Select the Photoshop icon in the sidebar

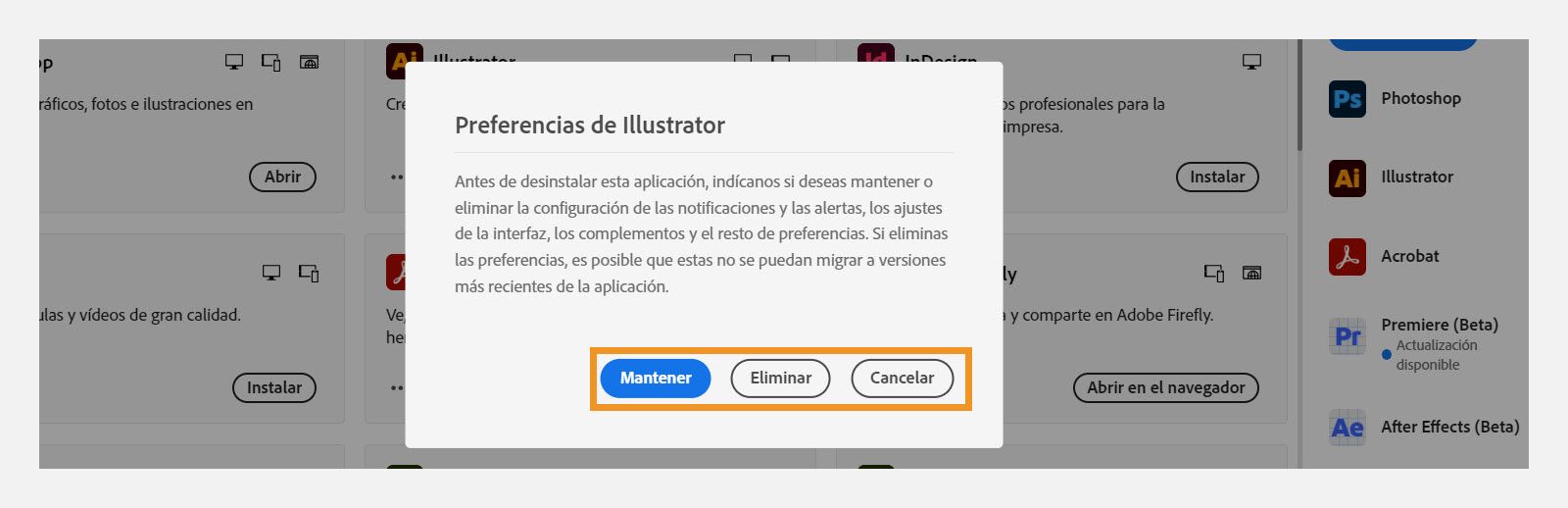[x=1347, y=99]
